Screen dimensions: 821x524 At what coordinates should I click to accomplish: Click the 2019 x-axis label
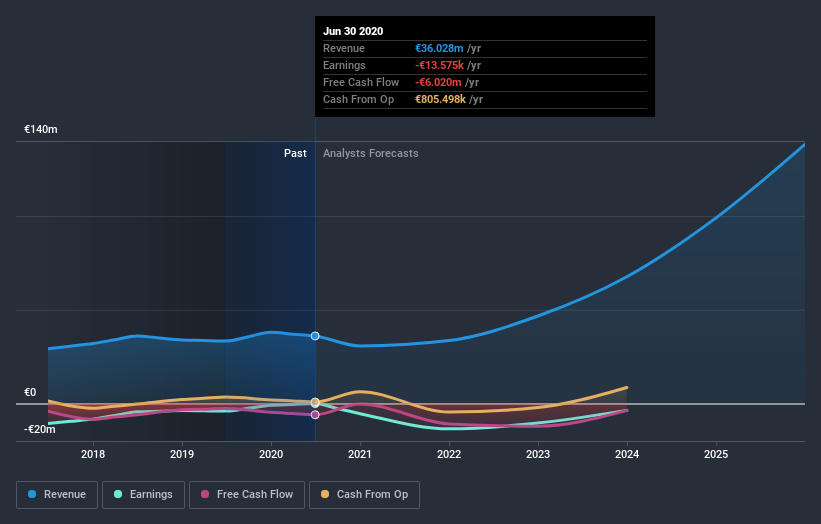pyautogui.click(x=182, y=454)
